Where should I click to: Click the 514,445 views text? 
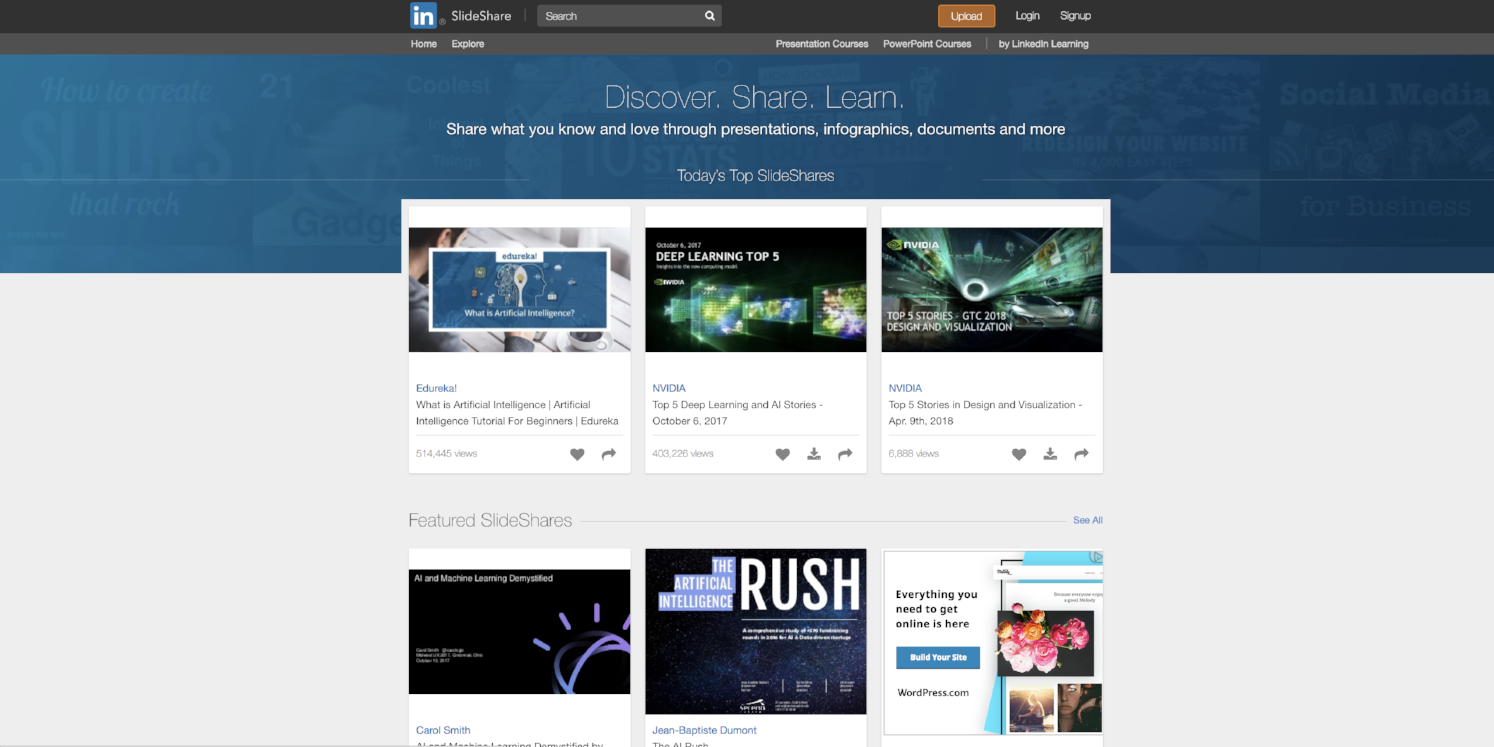click(x=446, y=454)
